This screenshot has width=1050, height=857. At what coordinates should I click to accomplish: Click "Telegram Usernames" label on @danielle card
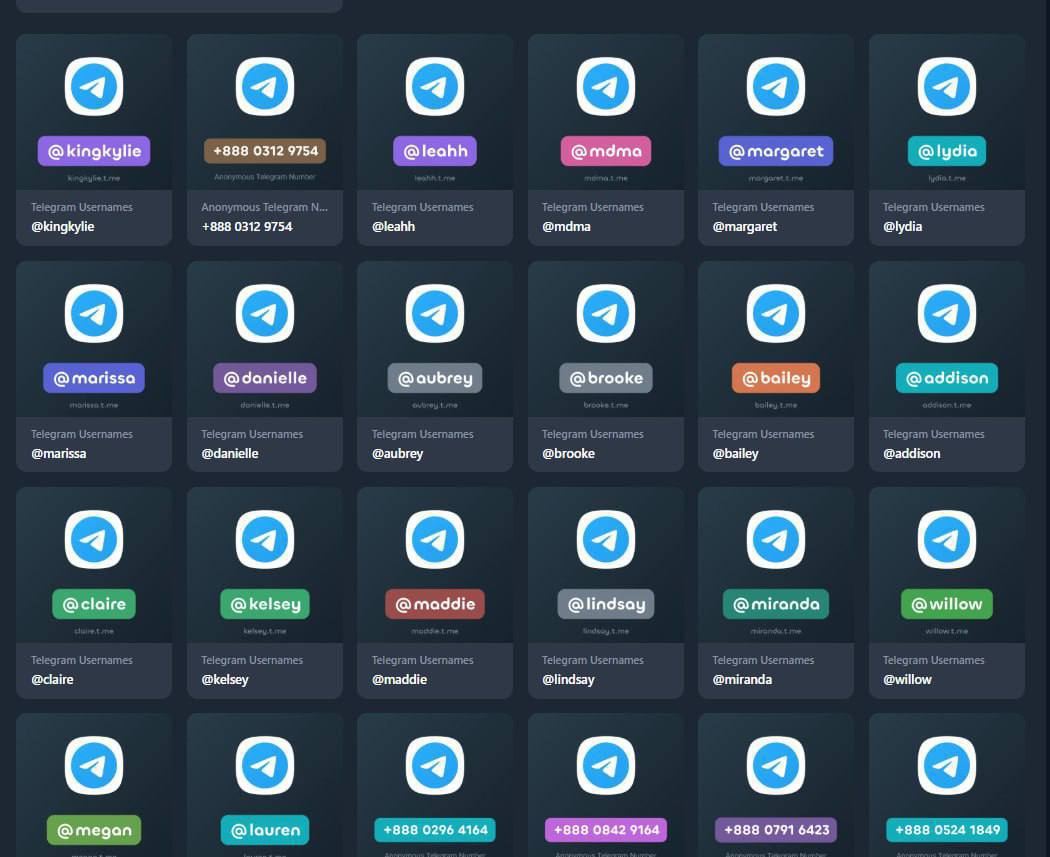pyautogui.click(x=252, y=434)
